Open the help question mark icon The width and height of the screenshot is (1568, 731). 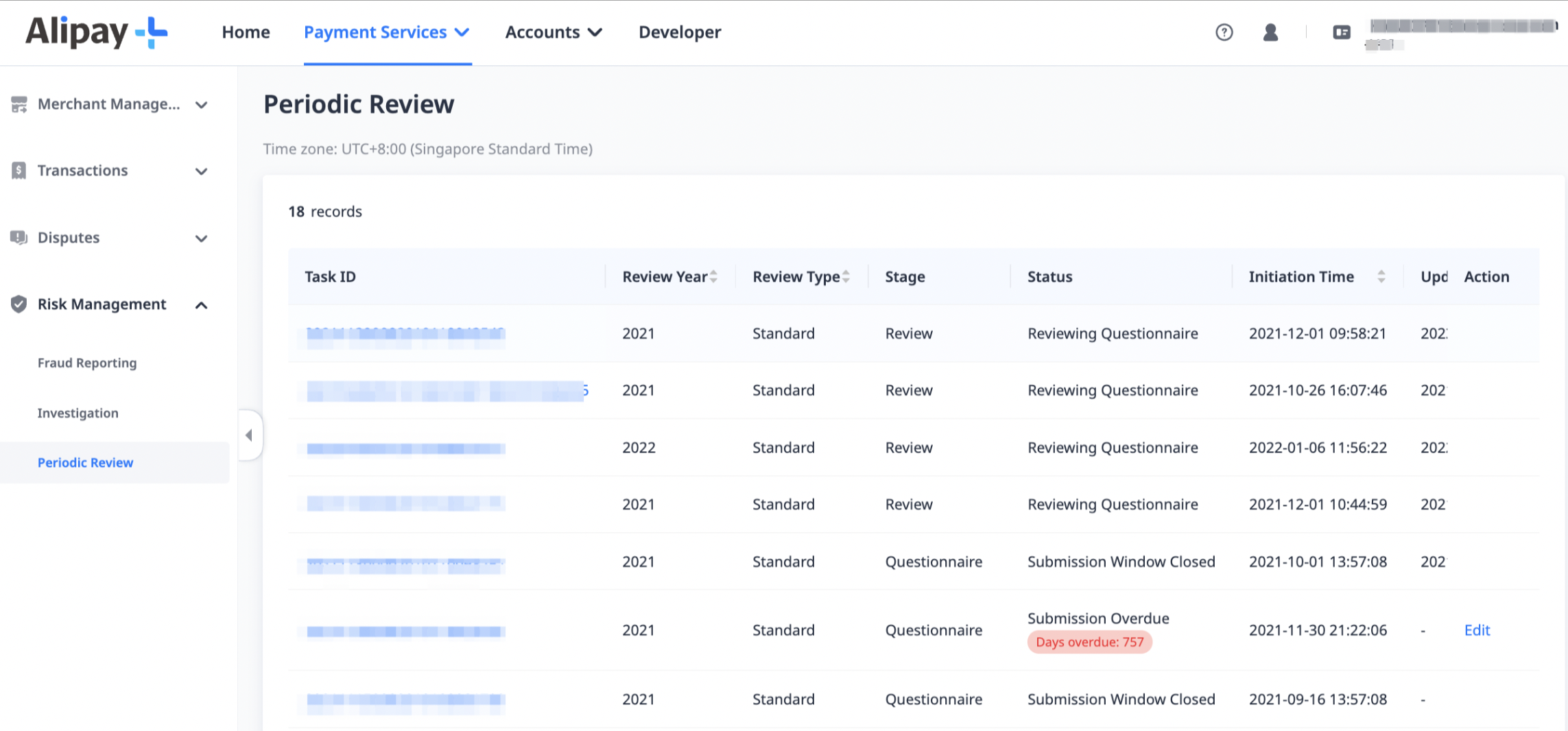pyautogui.click(x=1224, y=32)
